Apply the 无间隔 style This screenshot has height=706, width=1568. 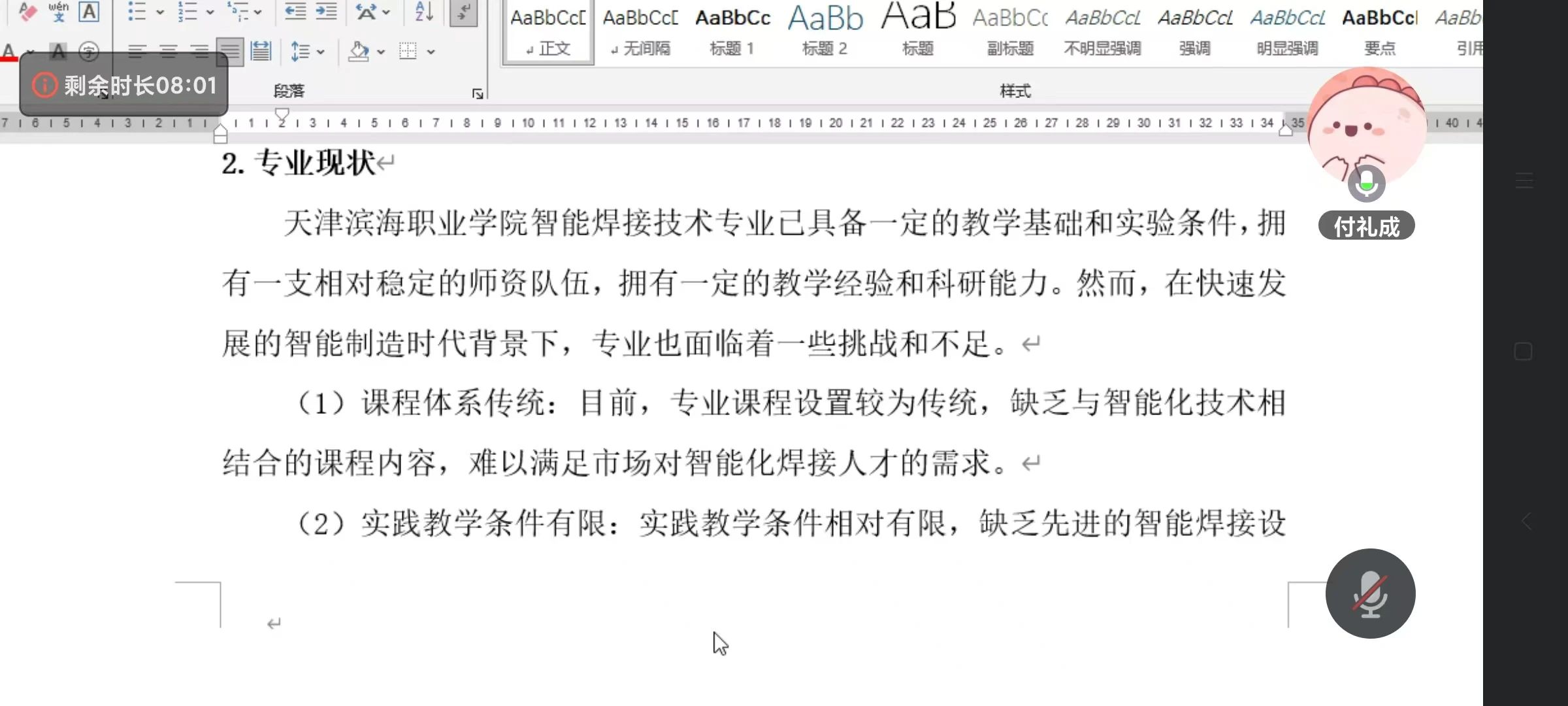pyautogui.click(x=640, y=31)
